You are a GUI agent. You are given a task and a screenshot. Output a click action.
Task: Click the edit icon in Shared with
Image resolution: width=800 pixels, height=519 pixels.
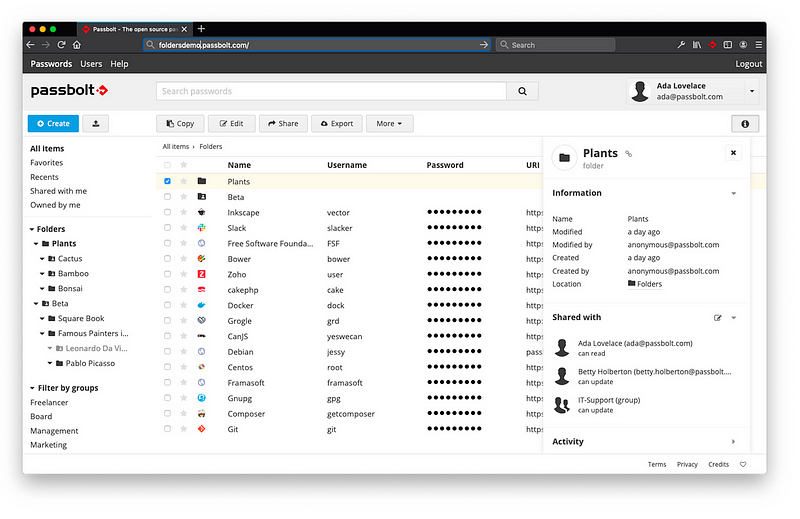[x=717, y=317]
